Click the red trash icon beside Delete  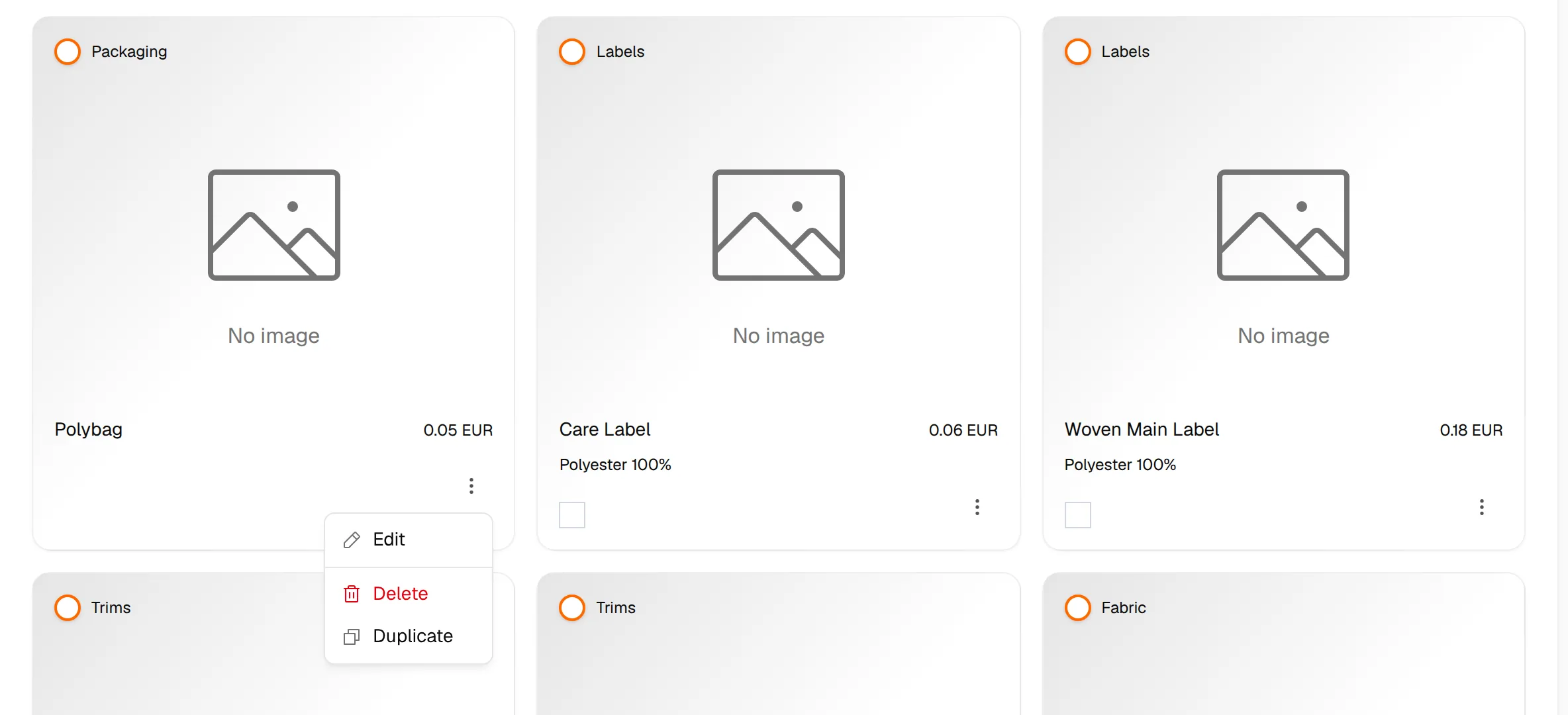352,594
